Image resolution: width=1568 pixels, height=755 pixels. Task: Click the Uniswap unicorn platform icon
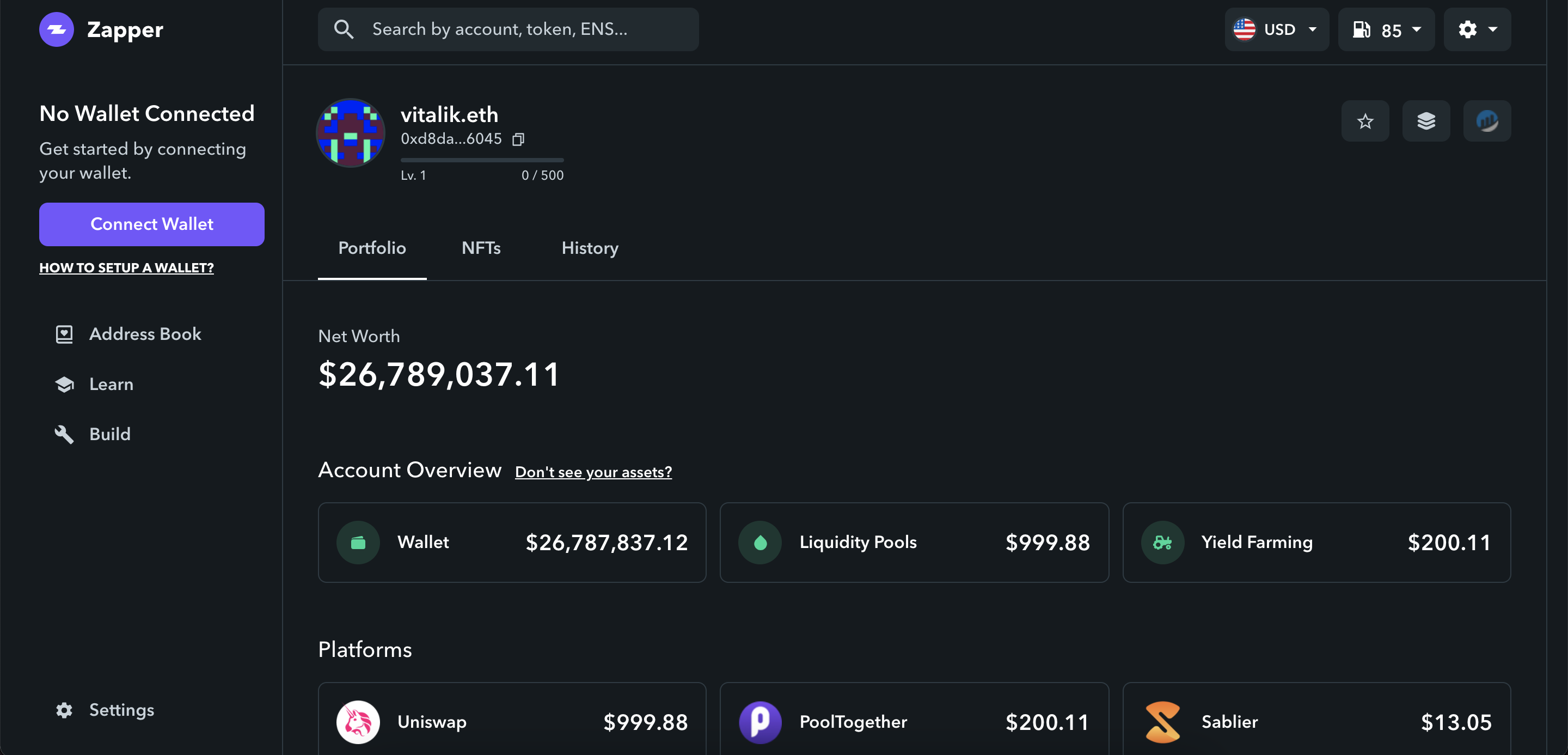[x=359, y=722]
